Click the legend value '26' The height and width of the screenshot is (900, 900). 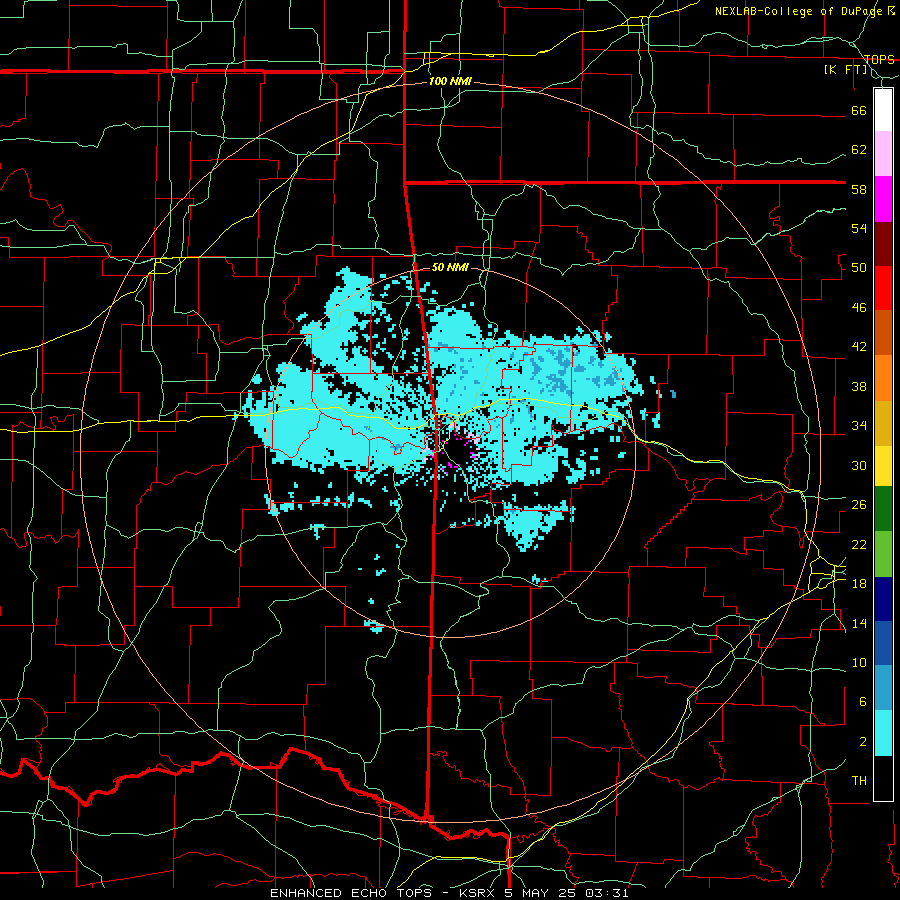pos(859,505)
